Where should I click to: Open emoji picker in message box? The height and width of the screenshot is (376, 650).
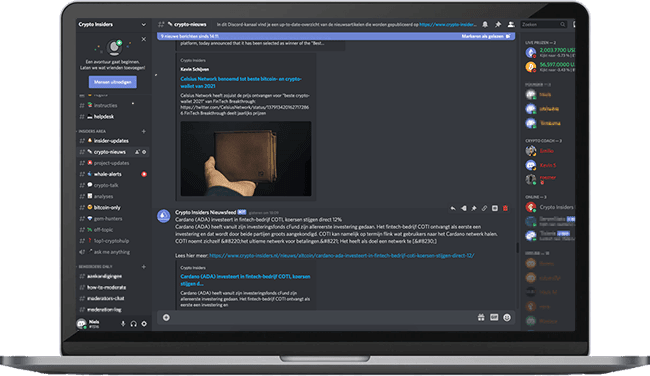click(507, 318)
